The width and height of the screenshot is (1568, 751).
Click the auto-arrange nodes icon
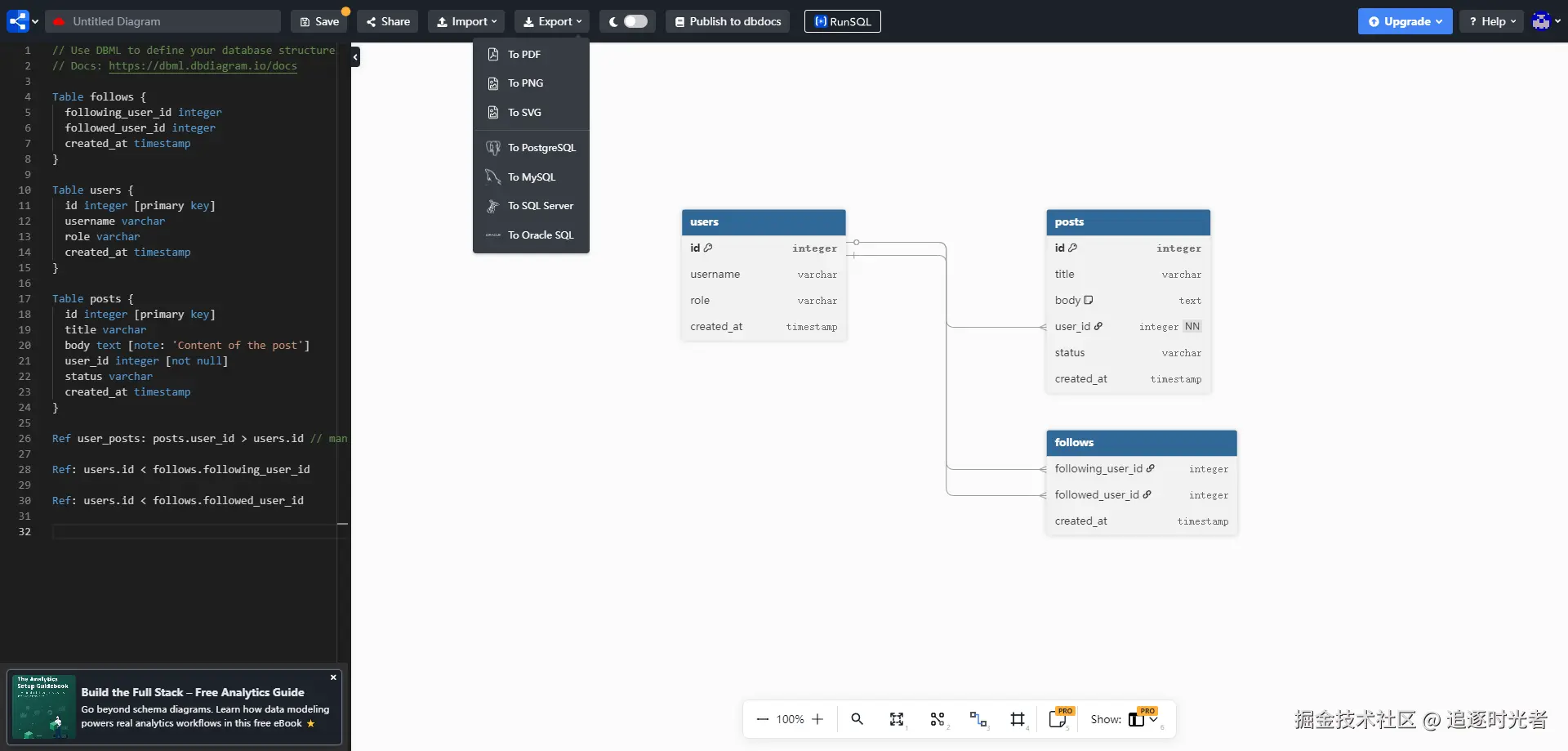938,719
